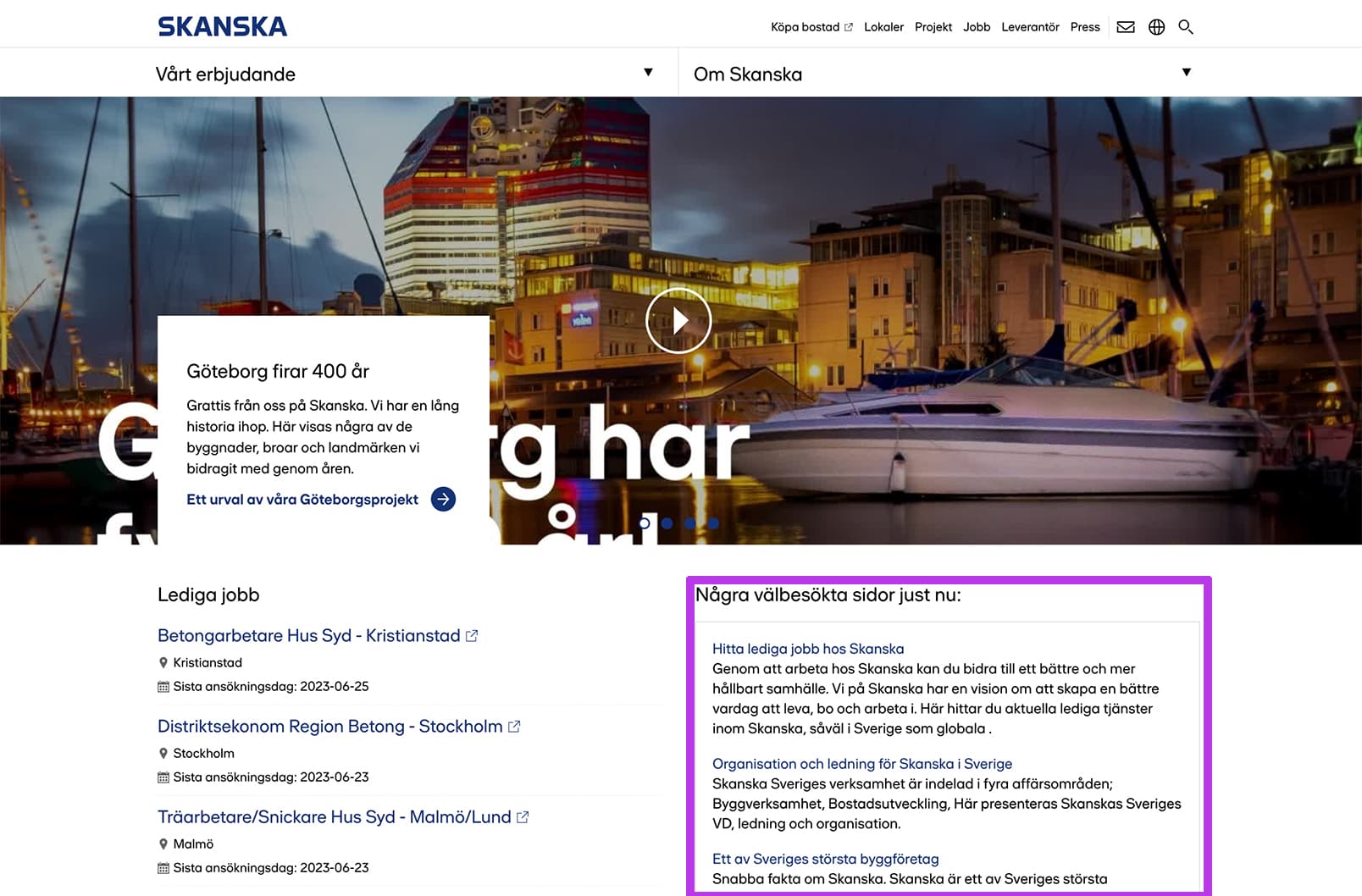This screenshot has height=896, width=1362.
Task: Open Distriktsekonom Region Betong - Stockholm job
Action: pyautogui.click(x=329, y=726)
